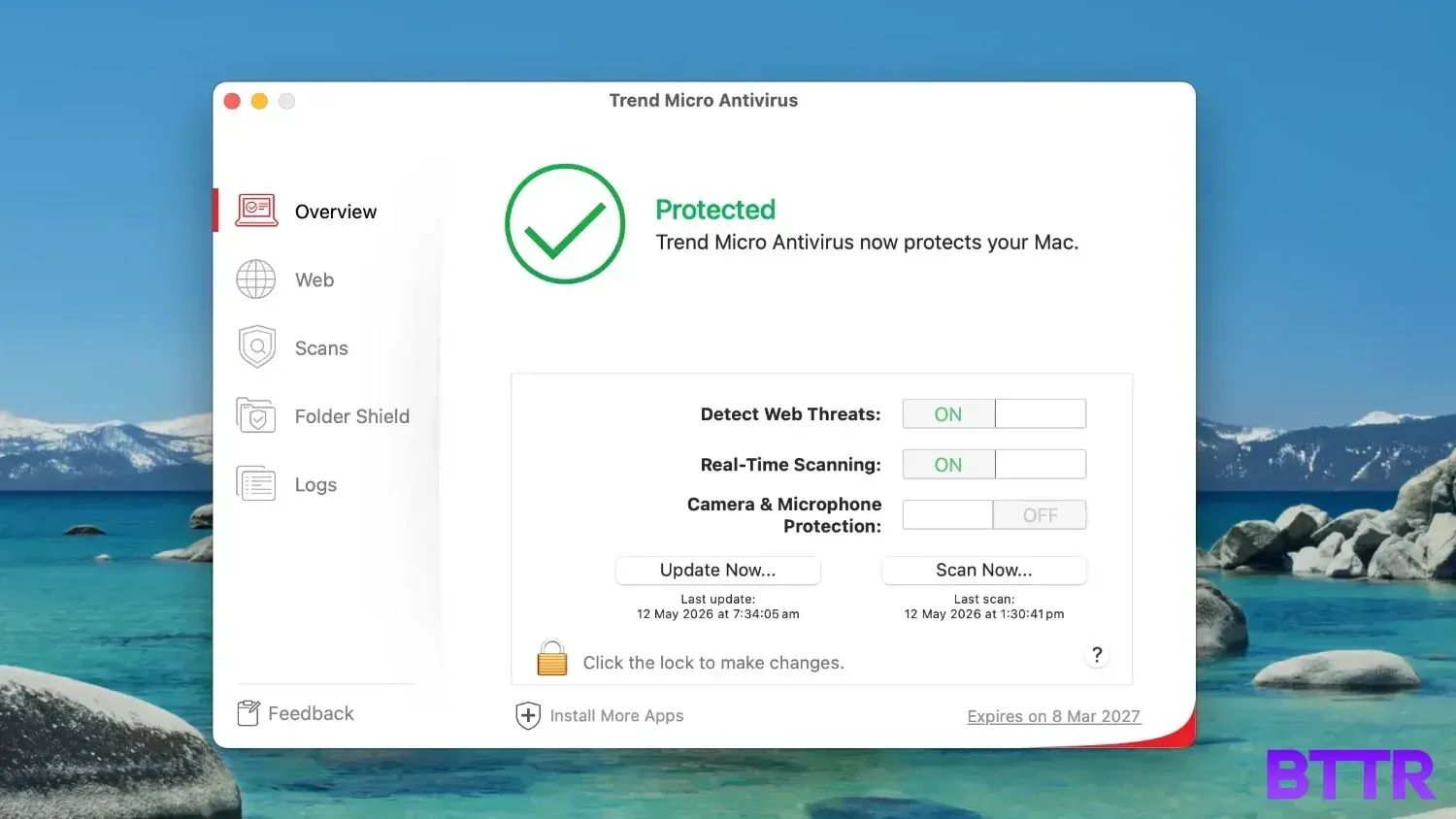The width and height of the screenshot is (1456, 819).
Task: Minimize window with the yellow button
Action: pyautogui.click(x=259, y=101)
